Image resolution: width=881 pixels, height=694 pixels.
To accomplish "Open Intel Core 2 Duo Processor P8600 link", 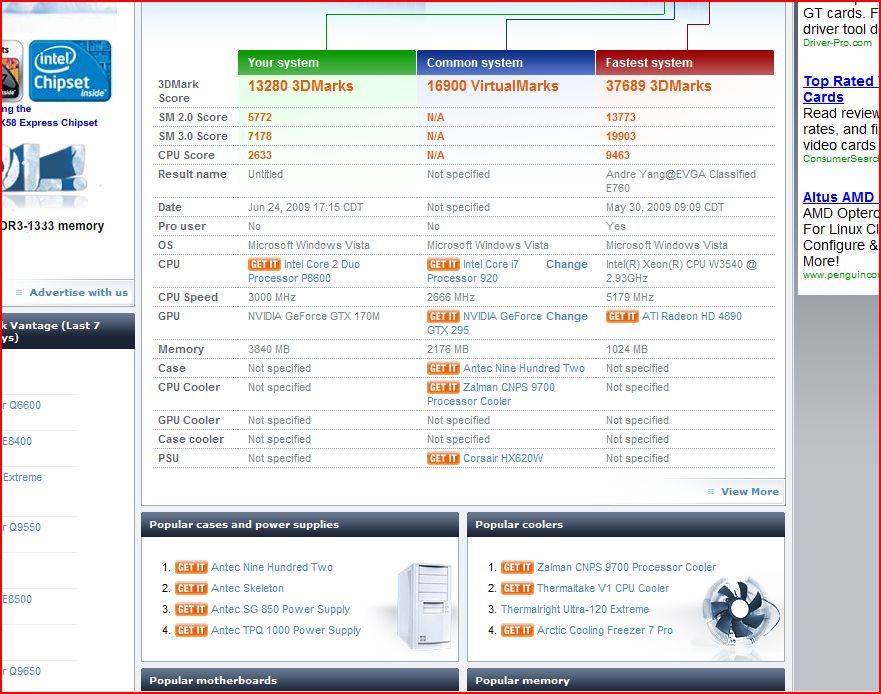I will 304,271.
